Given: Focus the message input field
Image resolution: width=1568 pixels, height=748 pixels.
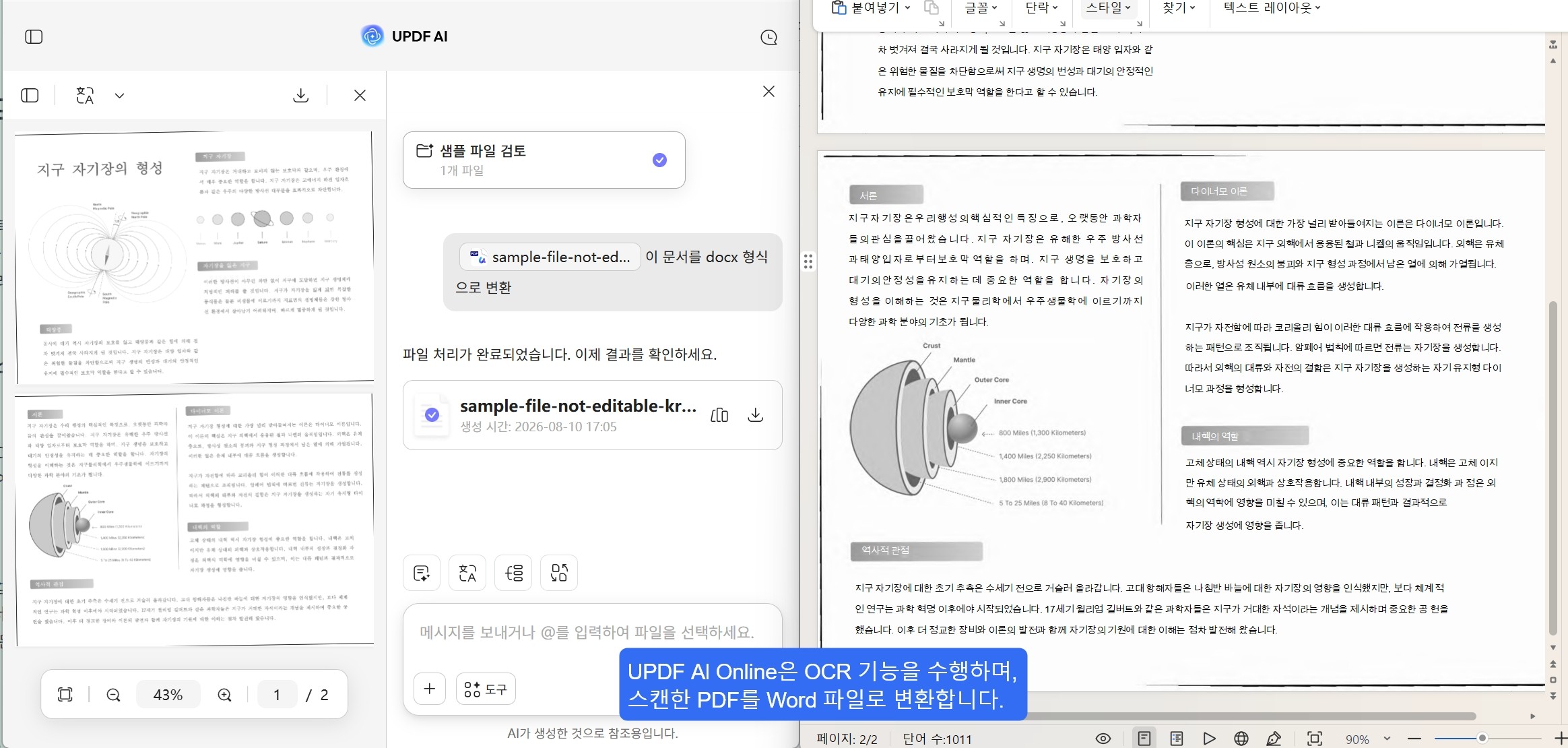Looking at the screenshot, I should click(586, 632).
